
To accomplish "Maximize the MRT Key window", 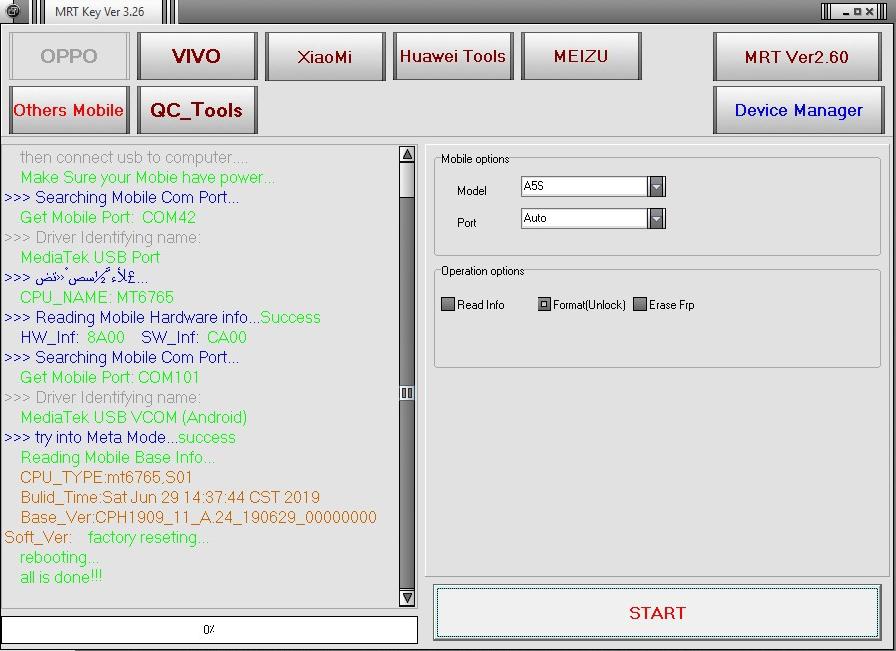I will [857, 11].
